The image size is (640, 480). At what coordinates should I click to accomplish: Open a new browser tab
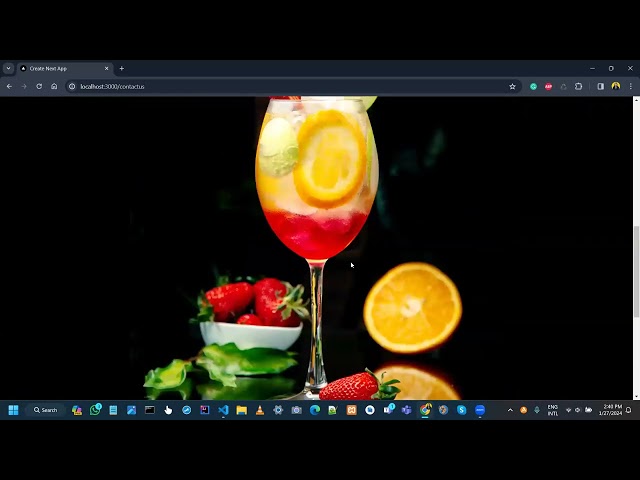tap(122, 69)
